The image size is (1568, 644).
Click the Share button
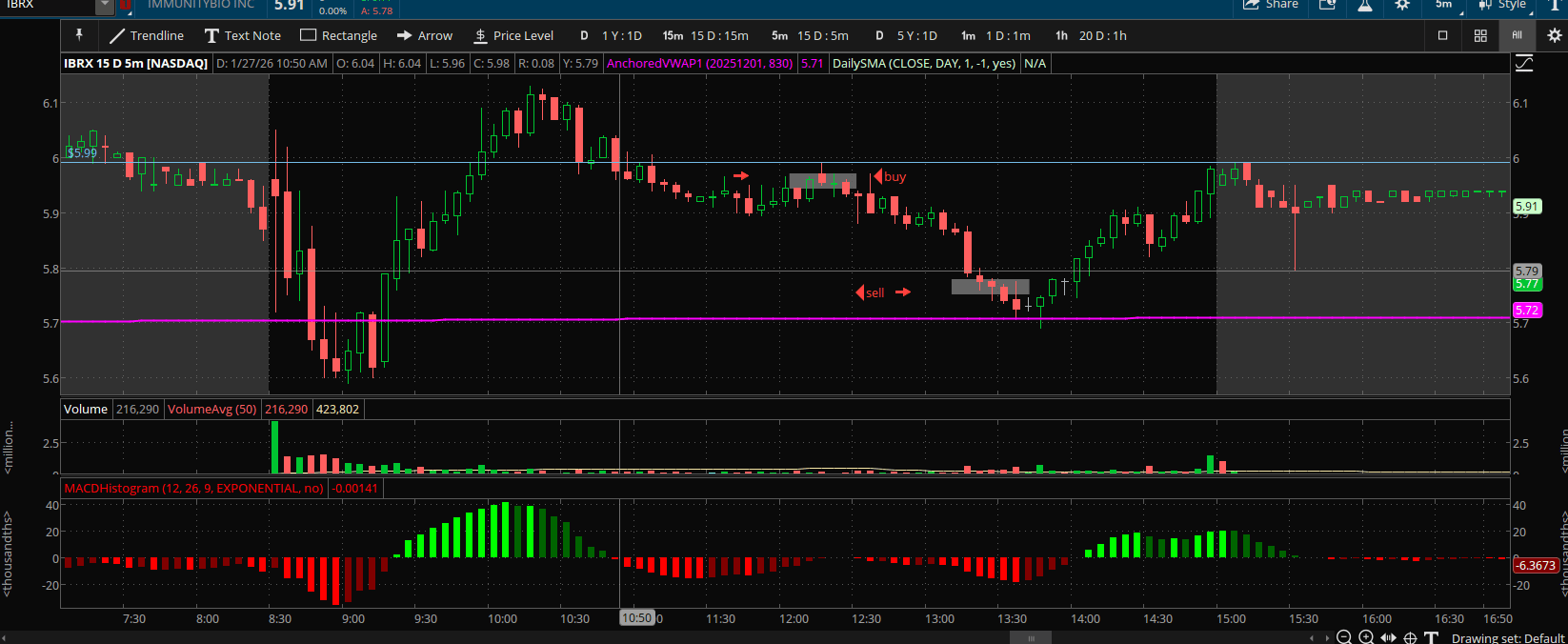tap(1271, 6)
